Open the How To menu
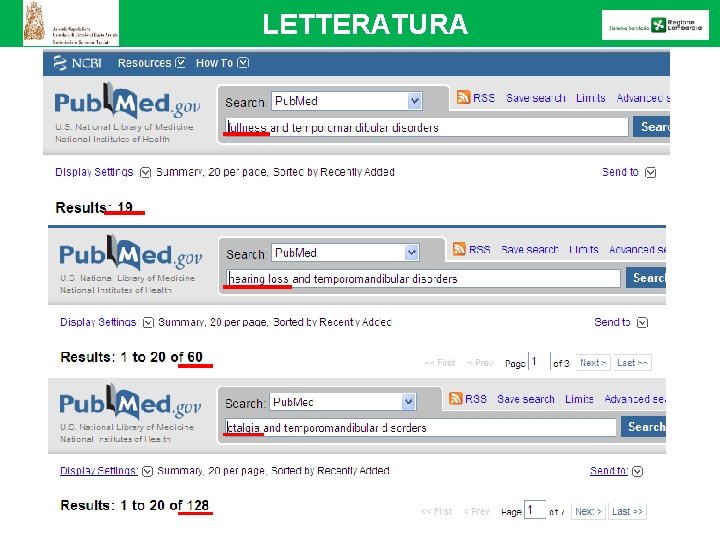 pyautogui.click(x=214, y=63)
